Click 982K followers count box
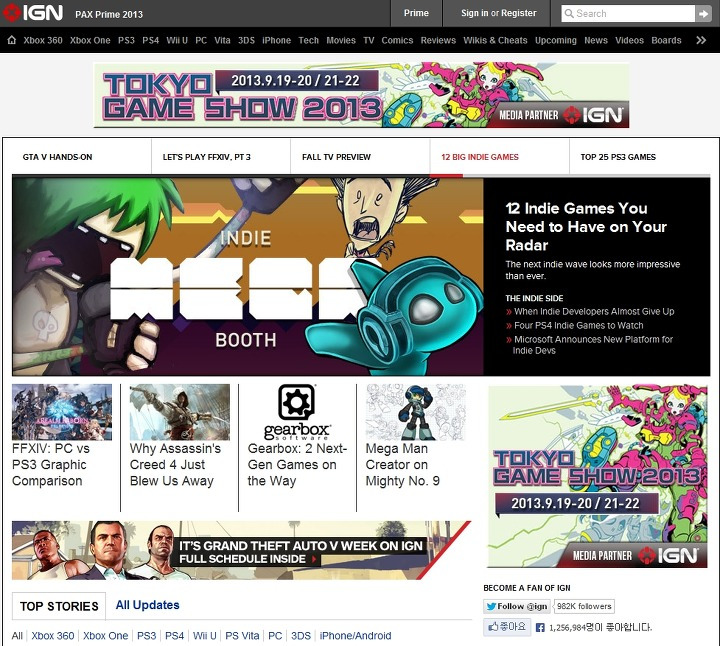720x646 pixels. point(584,606)
